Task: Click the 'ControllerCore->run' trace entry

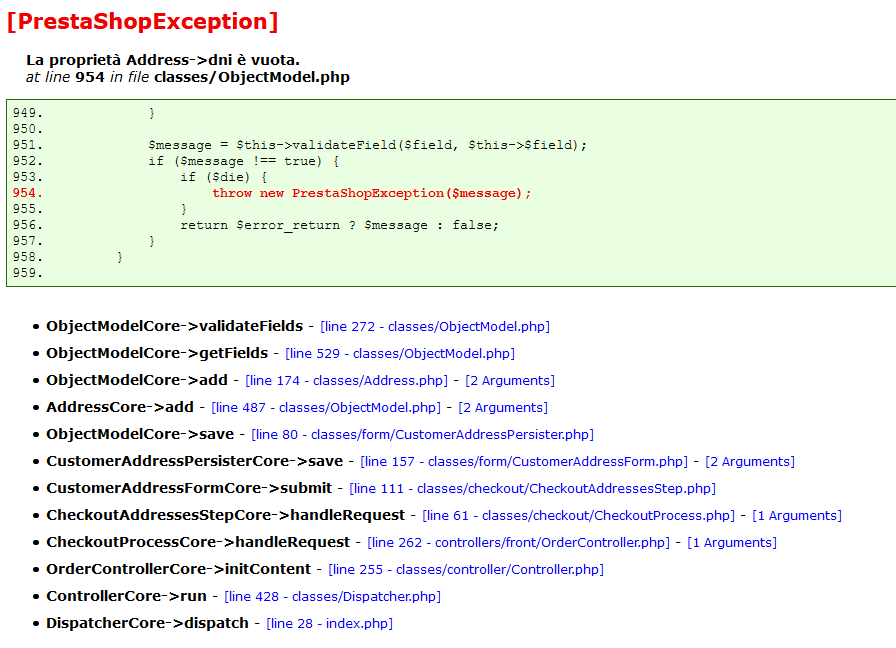Action: point(126,597)
